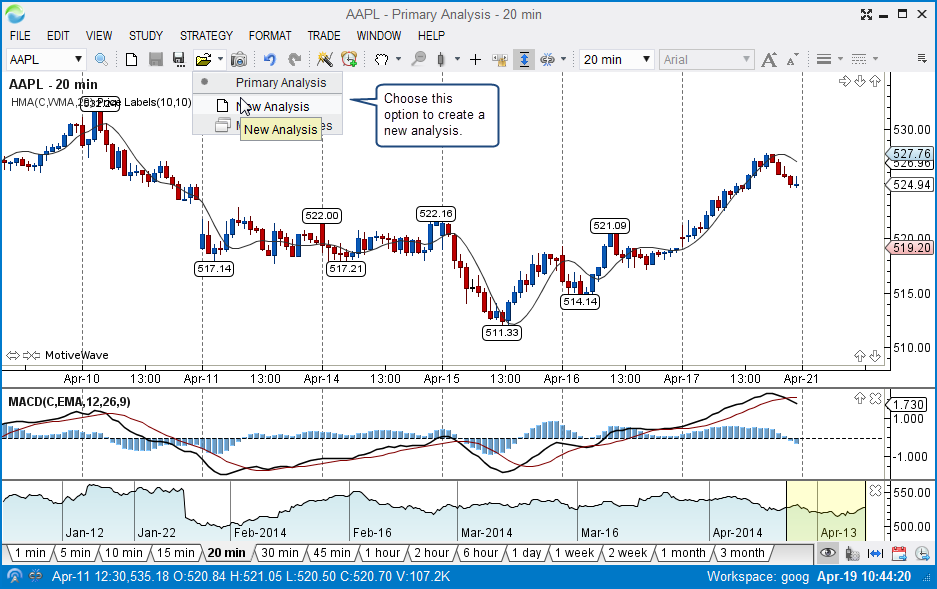Screen dimensions: 937x589
Task: Open the STRATEGY menu
Action: [206, 36]
